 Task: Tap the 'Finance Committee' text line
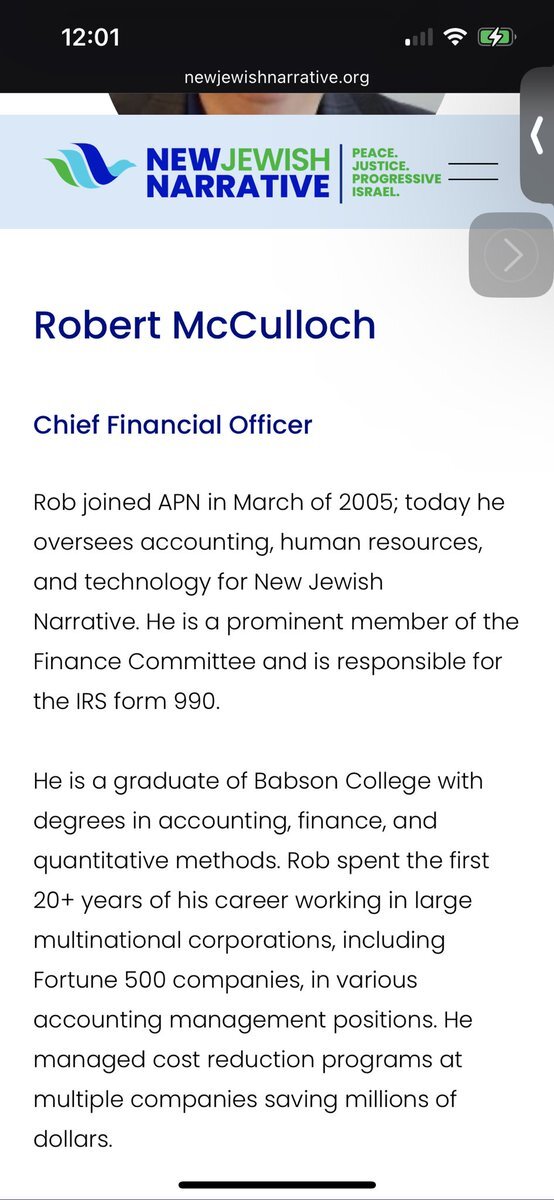tap(268, 661)
